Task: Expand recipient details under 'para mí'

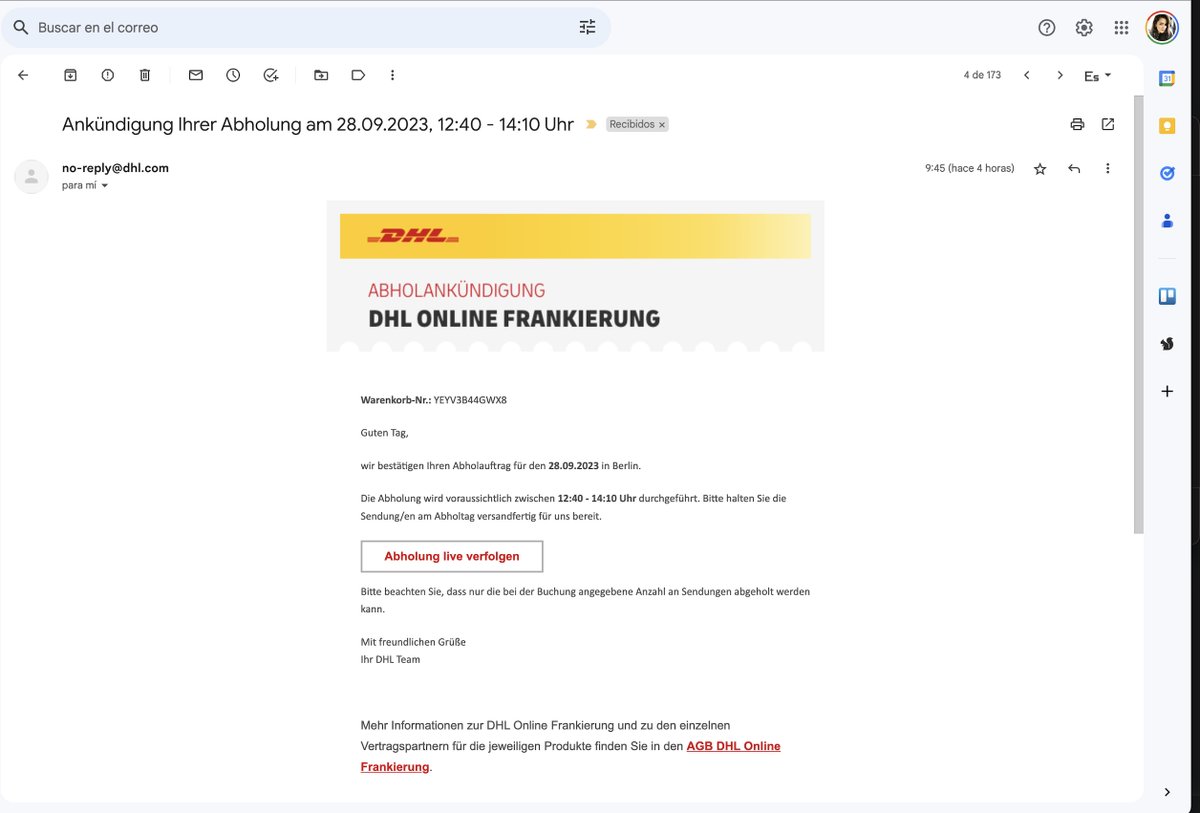Action: click(105, 186)
